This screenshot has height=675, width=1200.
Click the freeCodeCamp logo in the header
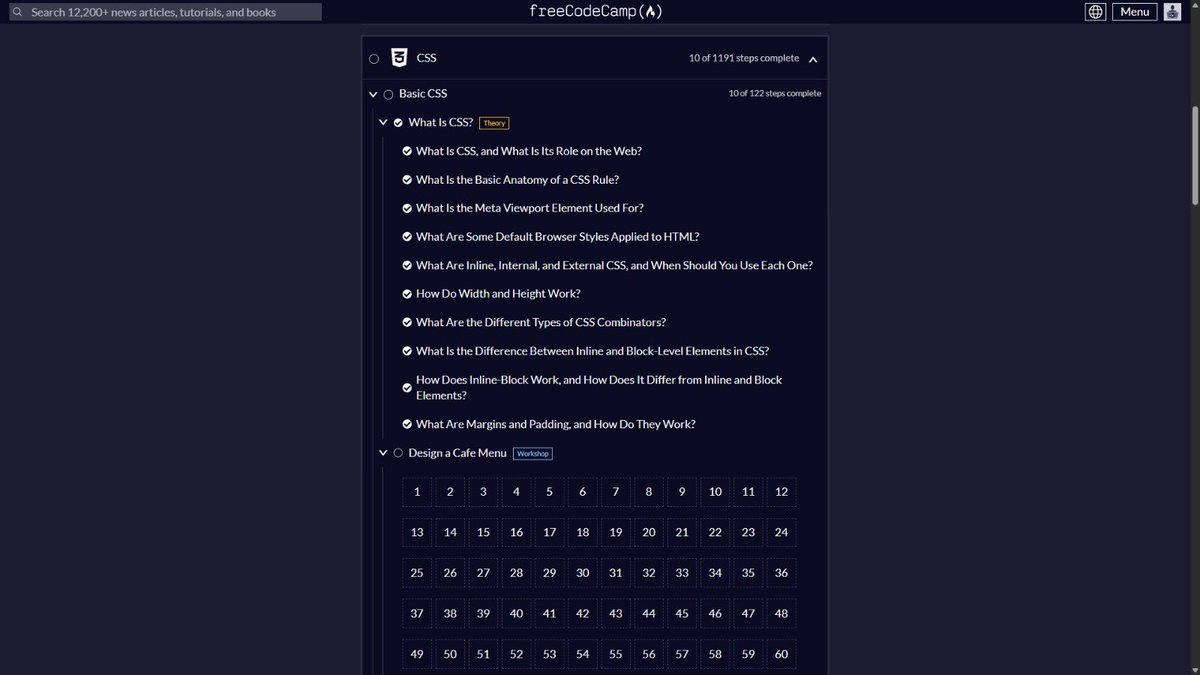[598, 11]
